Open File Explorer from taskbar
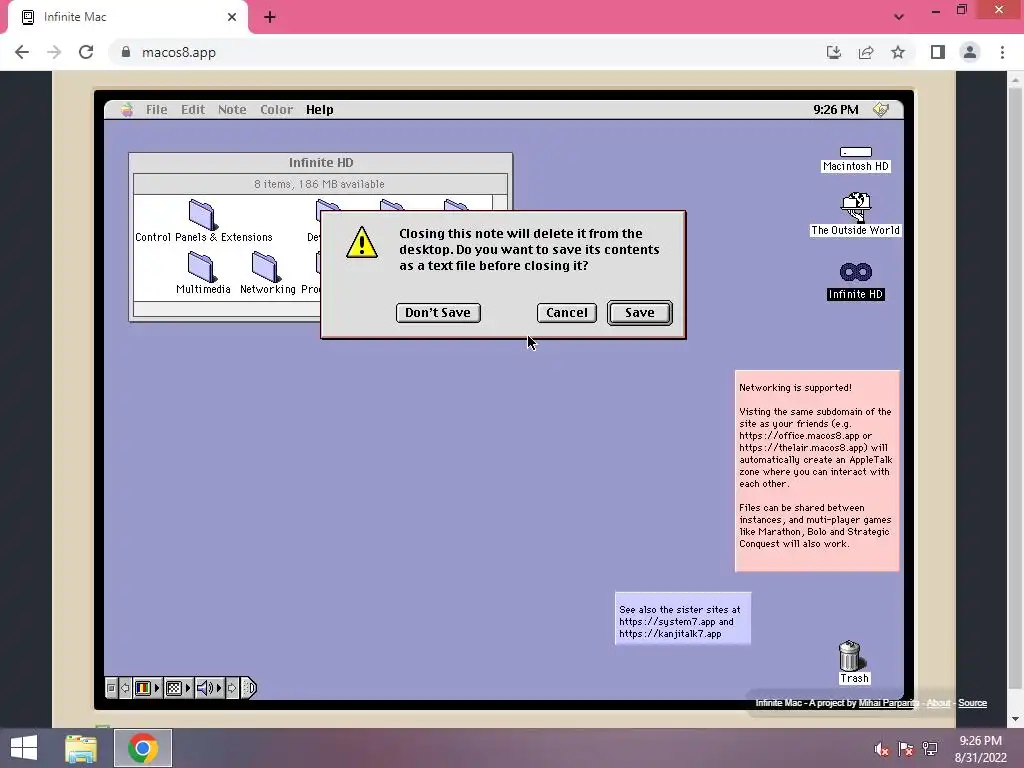The image size is (1024, 768). coord(81,748)
